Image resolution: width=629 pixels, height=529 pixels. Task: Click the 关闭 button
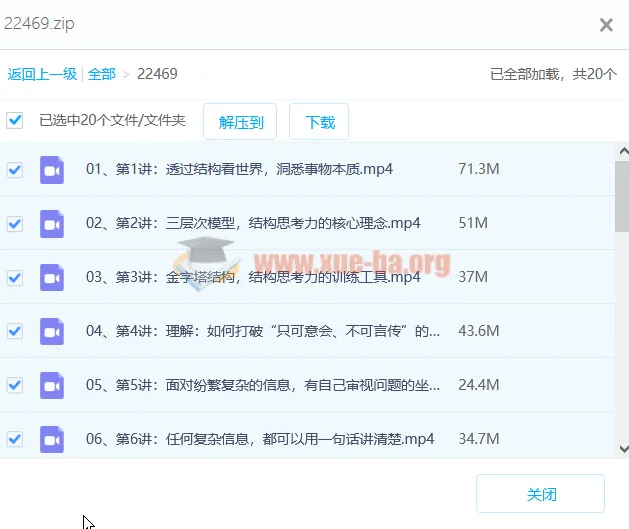click(540, 494)
